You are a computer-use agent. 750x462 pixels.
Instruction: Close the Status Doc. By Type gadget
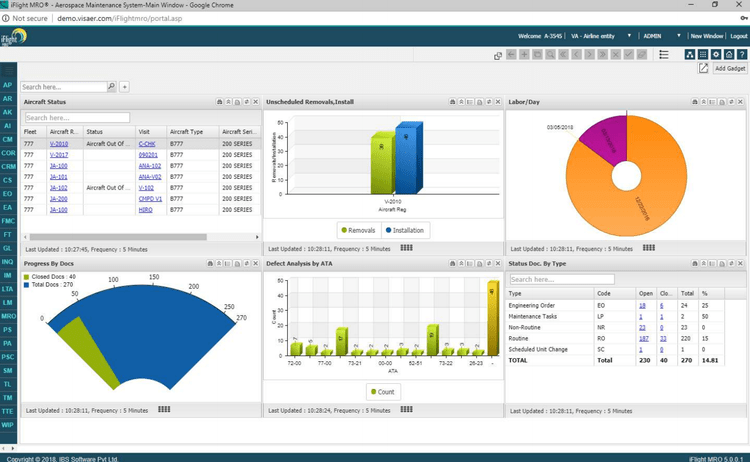coord(740,264)
